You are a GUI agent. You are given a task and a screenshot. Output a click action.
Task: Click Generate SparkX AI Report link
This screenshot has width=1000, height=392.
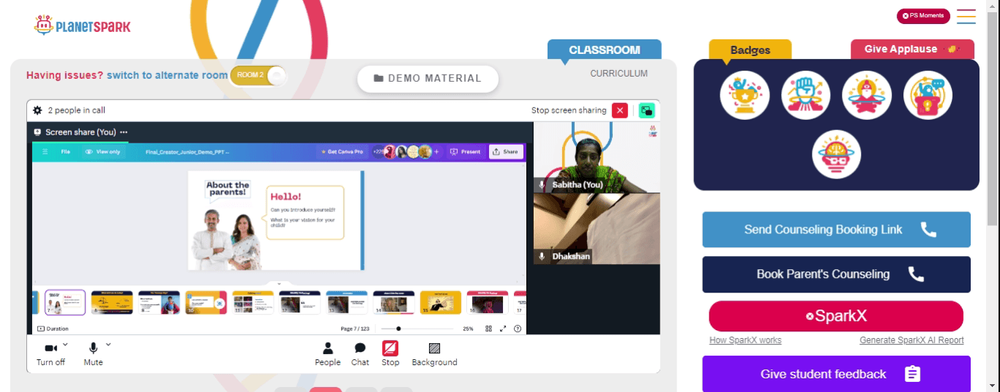(911, 340)
